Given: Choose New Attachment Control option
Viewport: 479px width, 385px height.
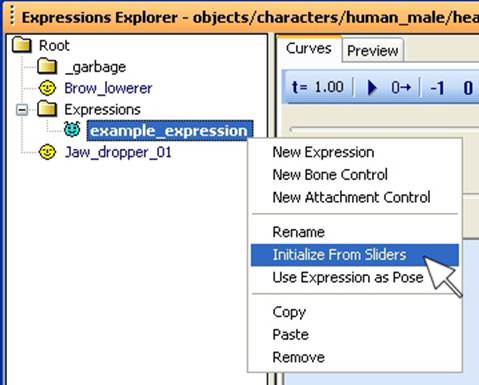Looking at the screenshot, I should point(351,197).
